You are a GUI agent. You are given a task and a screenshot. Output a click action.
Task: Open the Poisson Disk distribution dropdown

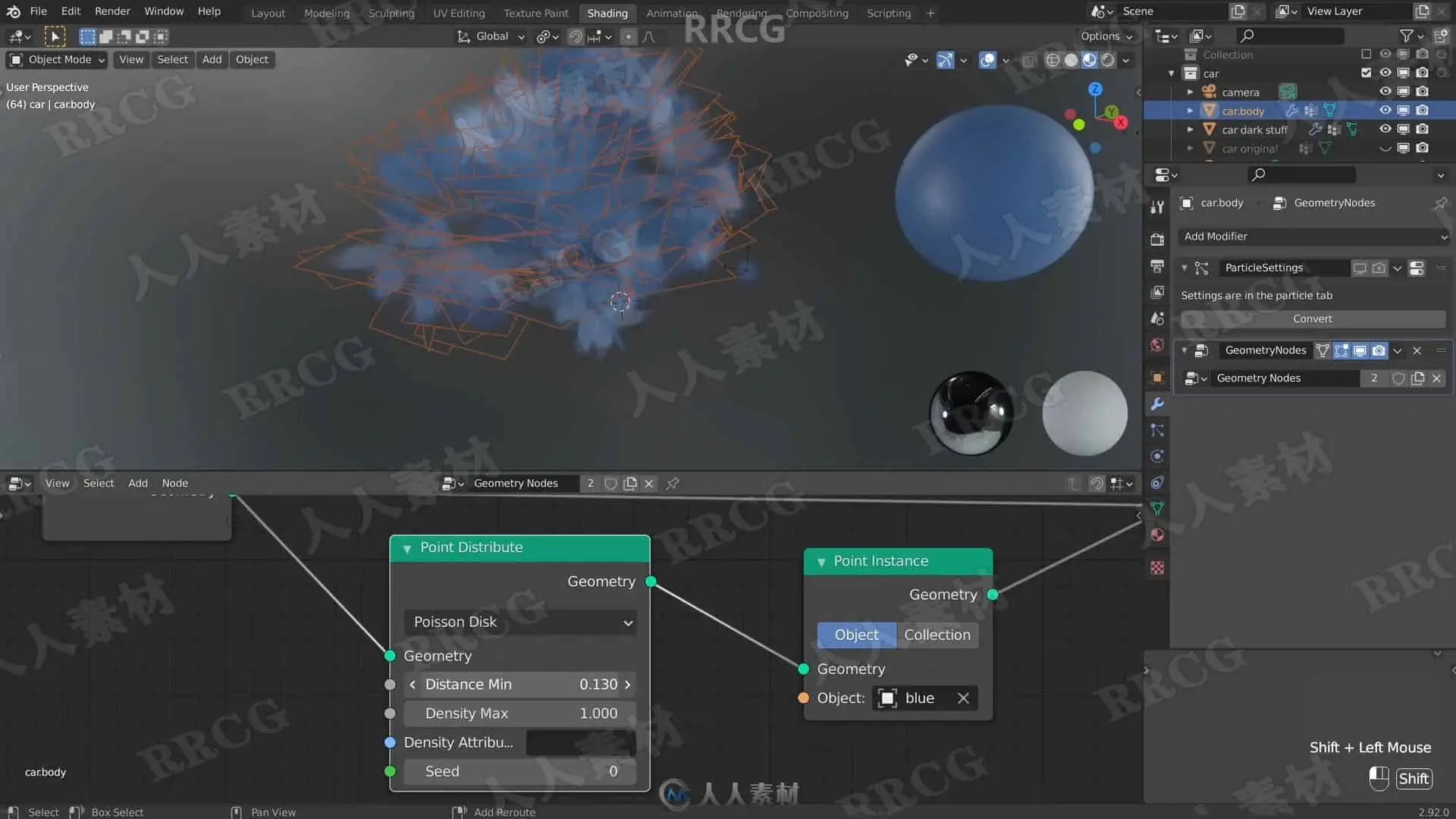(520, 623)
